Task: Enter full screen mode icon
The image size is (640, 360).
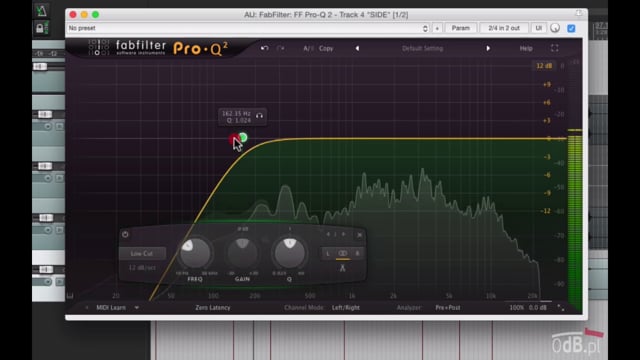Action: (x=554, y=48)
